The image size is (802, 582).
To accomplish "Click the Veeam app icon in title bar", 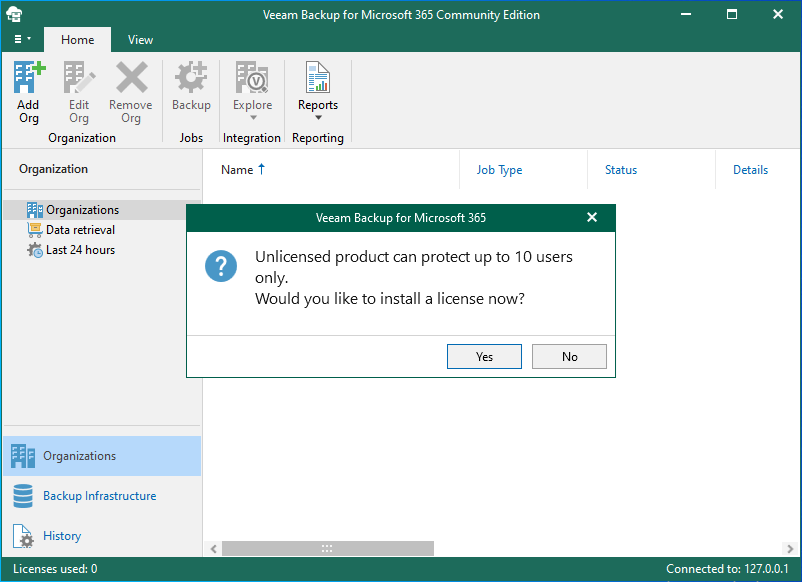I will tap(14, 14).
